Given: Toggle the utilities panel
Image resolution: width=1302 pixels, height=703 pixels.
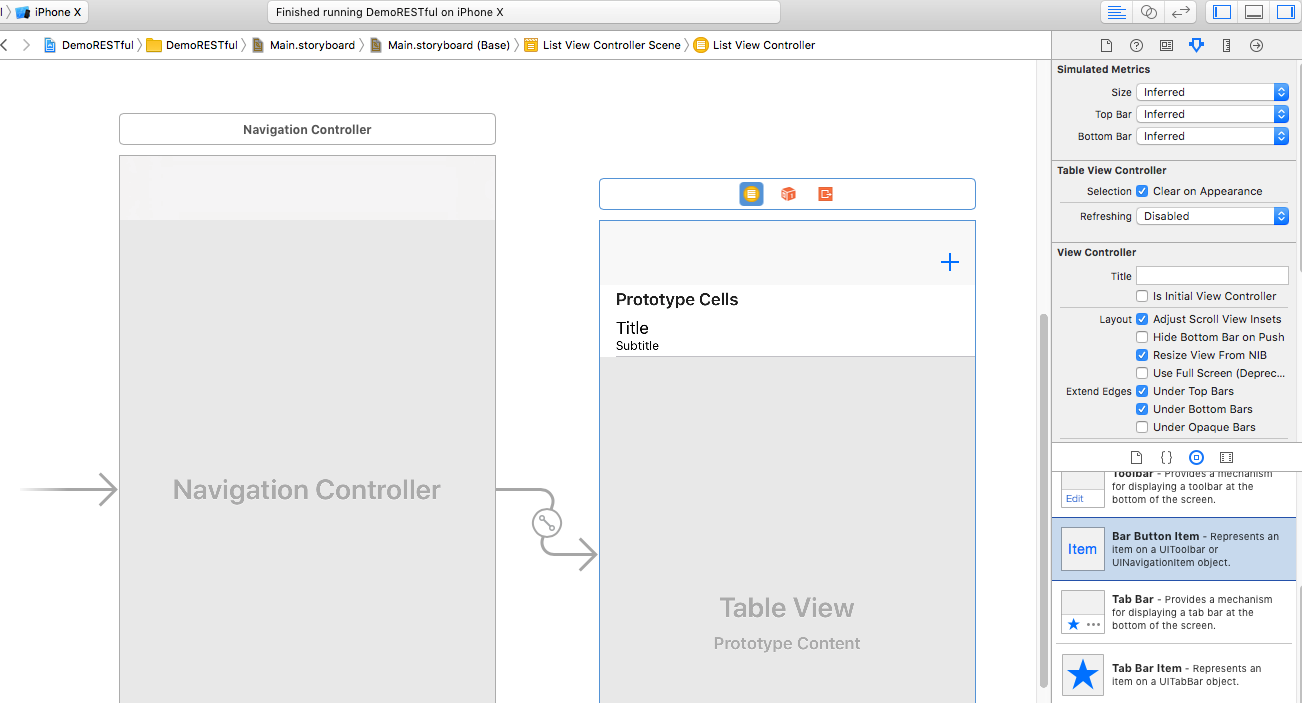Looking at the screenshot, I should pos(1285,12).
